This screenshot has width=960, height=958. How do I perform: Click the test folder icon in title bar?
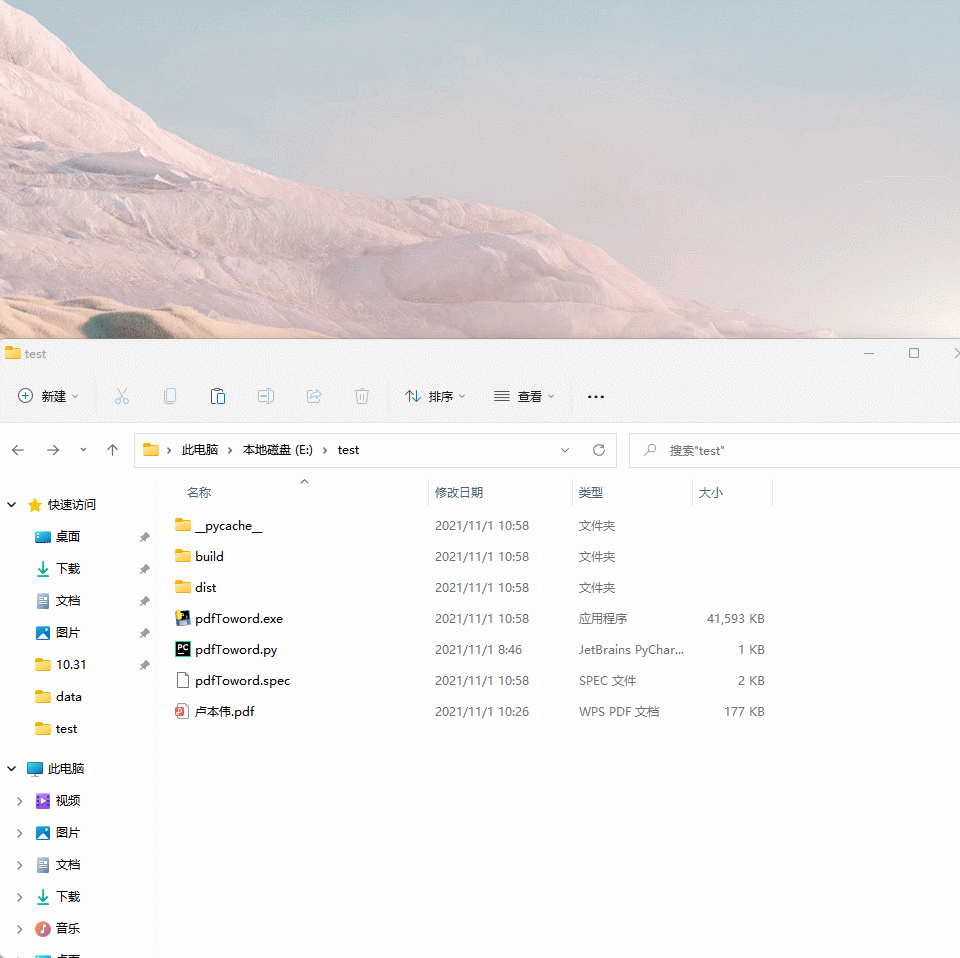click(13, 353)
